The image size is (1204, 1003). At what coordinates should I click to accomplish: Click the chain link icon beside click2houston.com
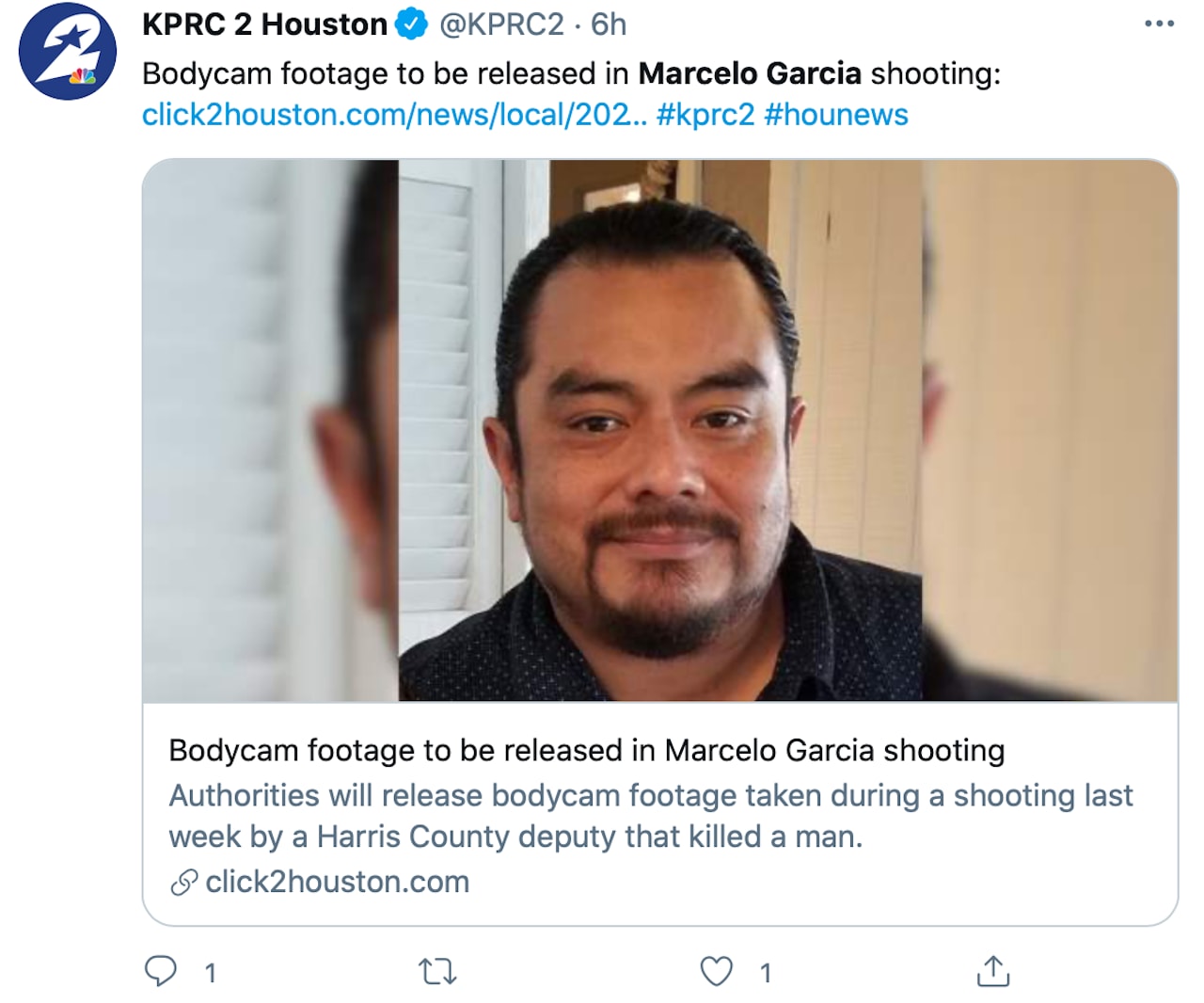[x=183, y=883]
